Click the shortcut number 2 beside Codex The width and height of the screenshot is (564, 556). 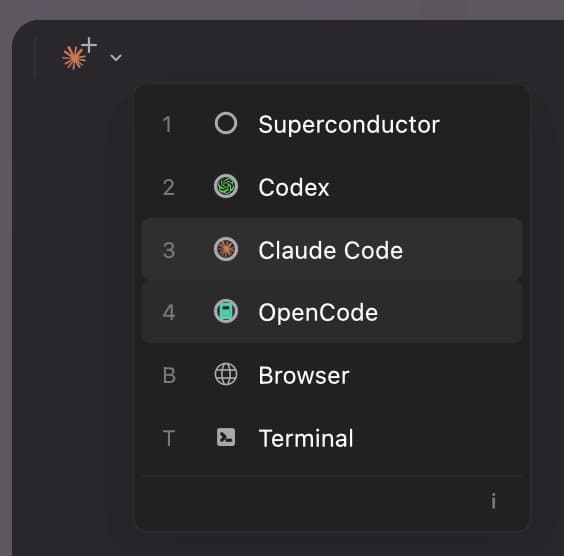point(169,187)
